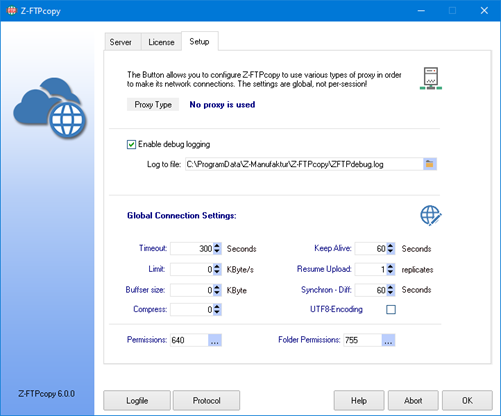Click the globe with pencil connection icon
Image resolution: width=501 pixels, height=416 pixels.
(431, 215)
